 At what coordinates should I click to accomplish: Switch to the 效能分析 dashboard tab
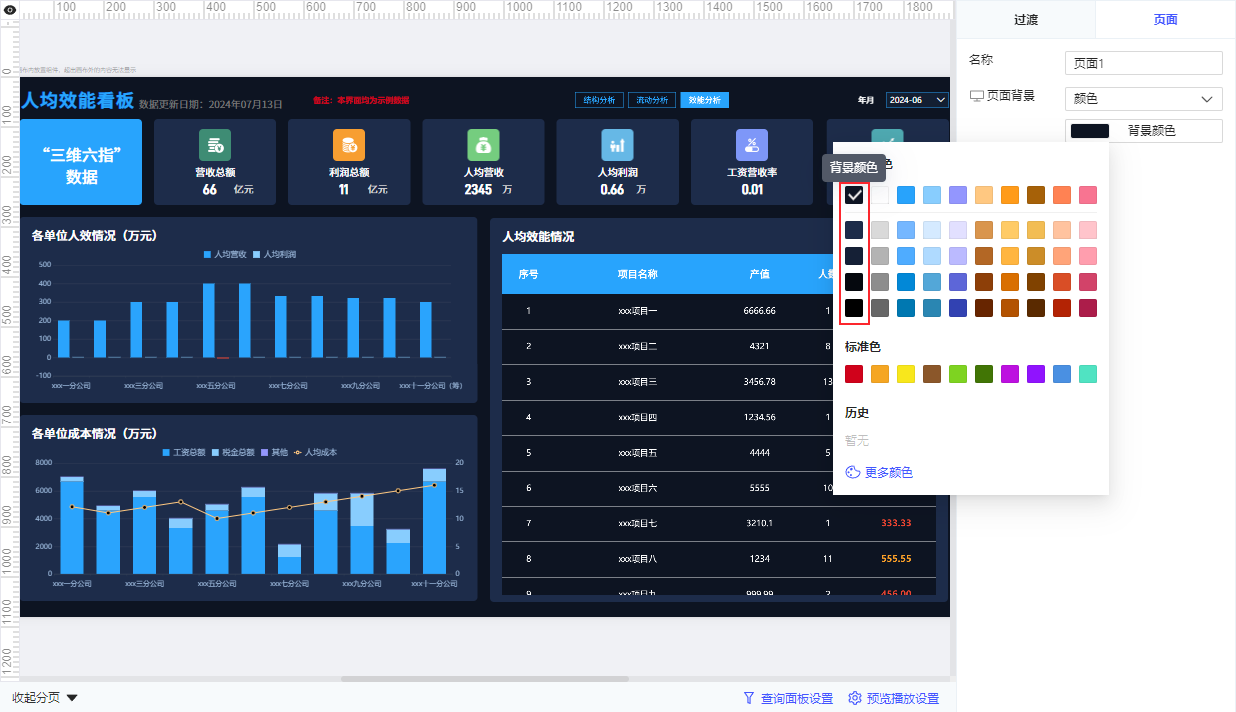(x=705, y=100)
